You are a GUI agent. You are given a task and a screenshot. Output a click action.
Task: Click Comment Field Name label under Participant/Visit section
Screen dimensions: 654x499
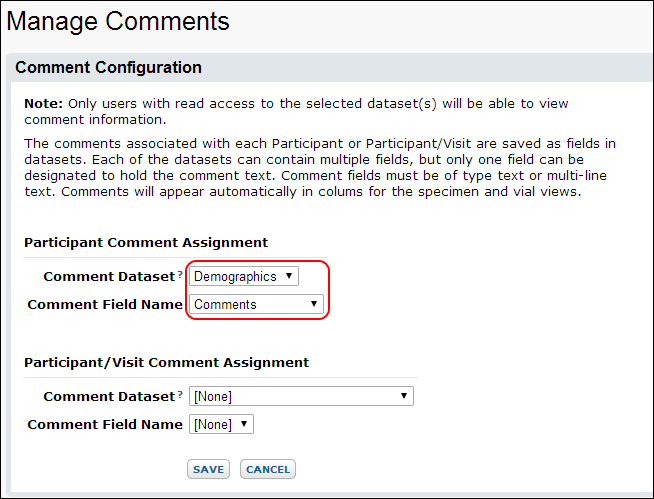pos(105,424)
